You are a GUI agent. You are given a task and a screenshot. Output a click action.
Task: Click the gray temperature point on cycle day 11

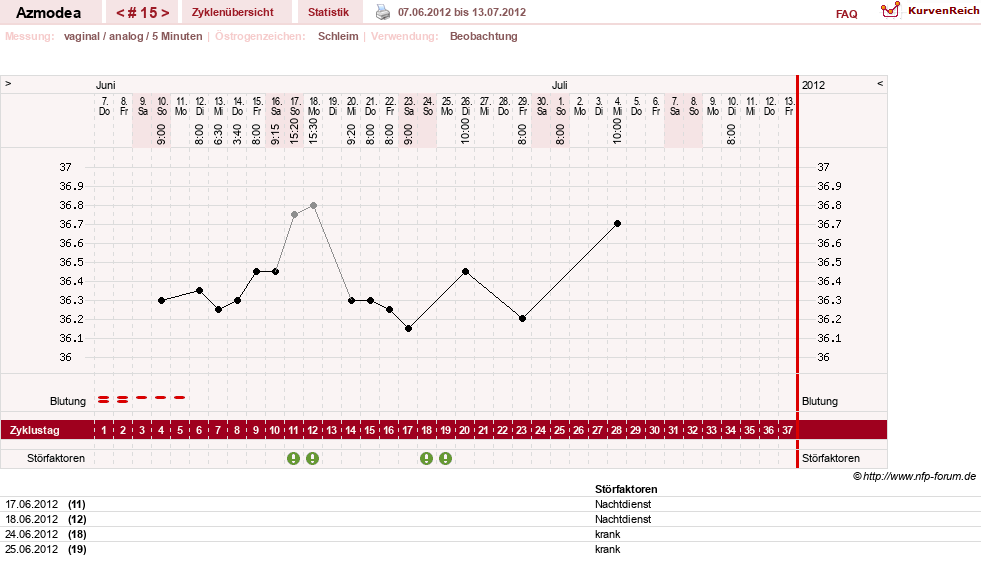[x=295, y=215]
